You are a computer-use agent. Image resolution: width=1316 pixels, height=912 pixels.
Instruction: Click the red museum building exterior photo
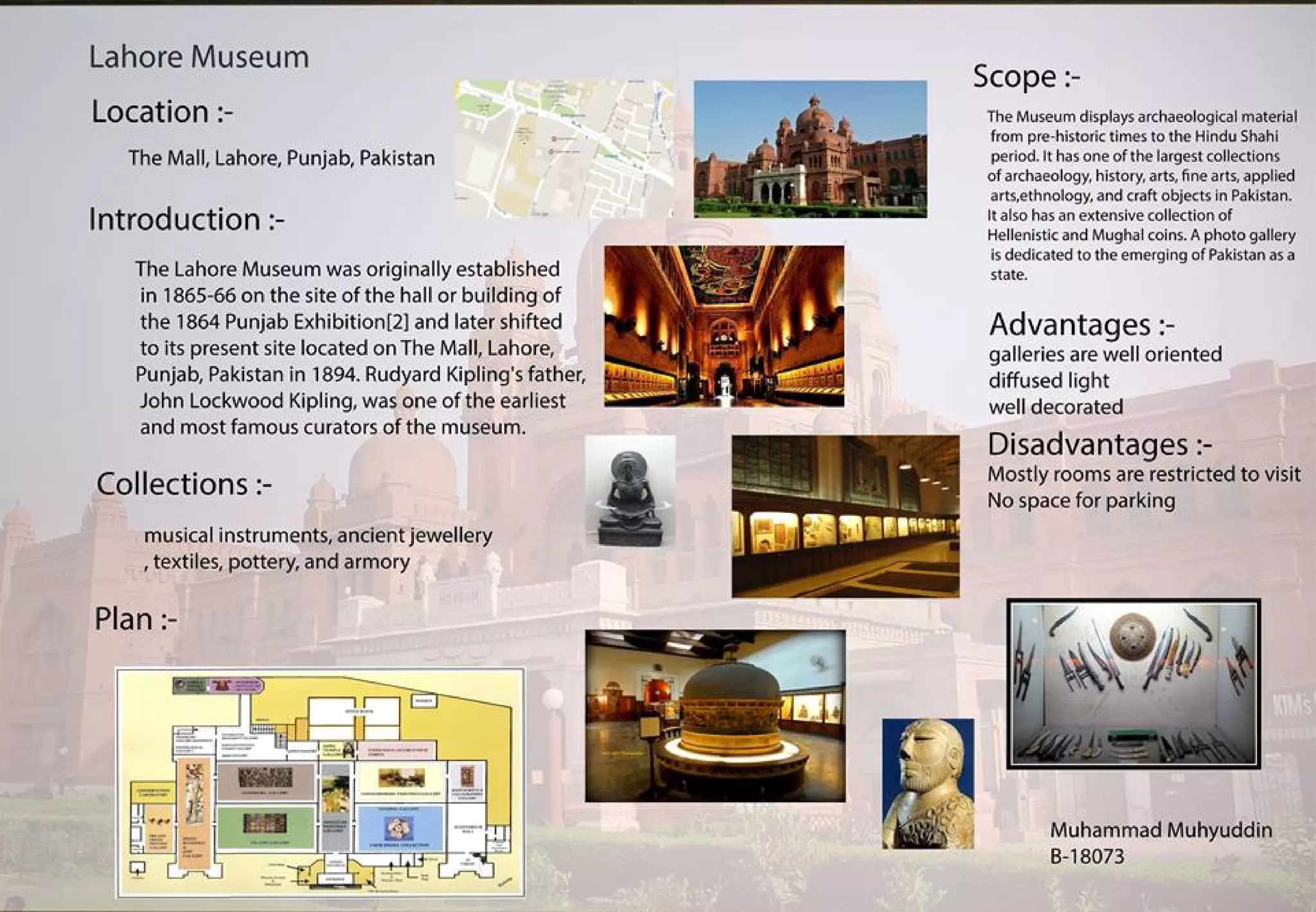(810, 148)
